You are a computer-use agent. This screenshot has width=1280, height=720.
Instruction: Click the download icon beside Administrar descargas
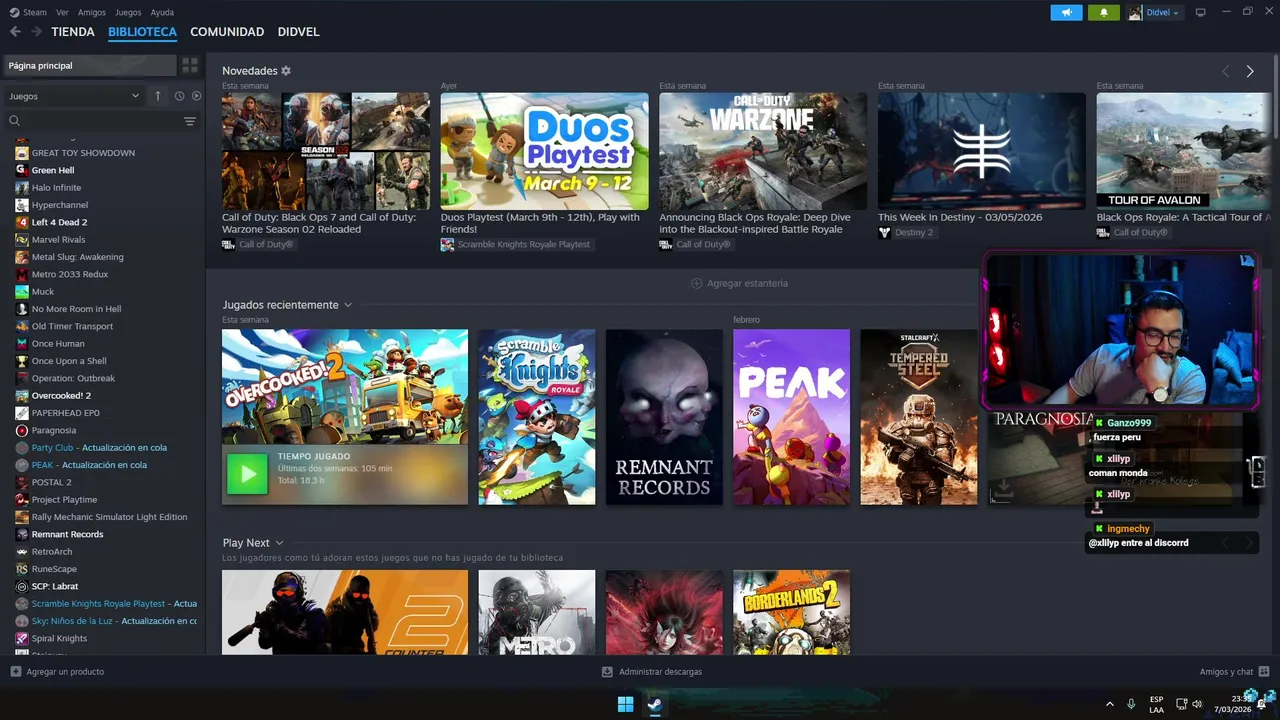(x=607, y=671)
